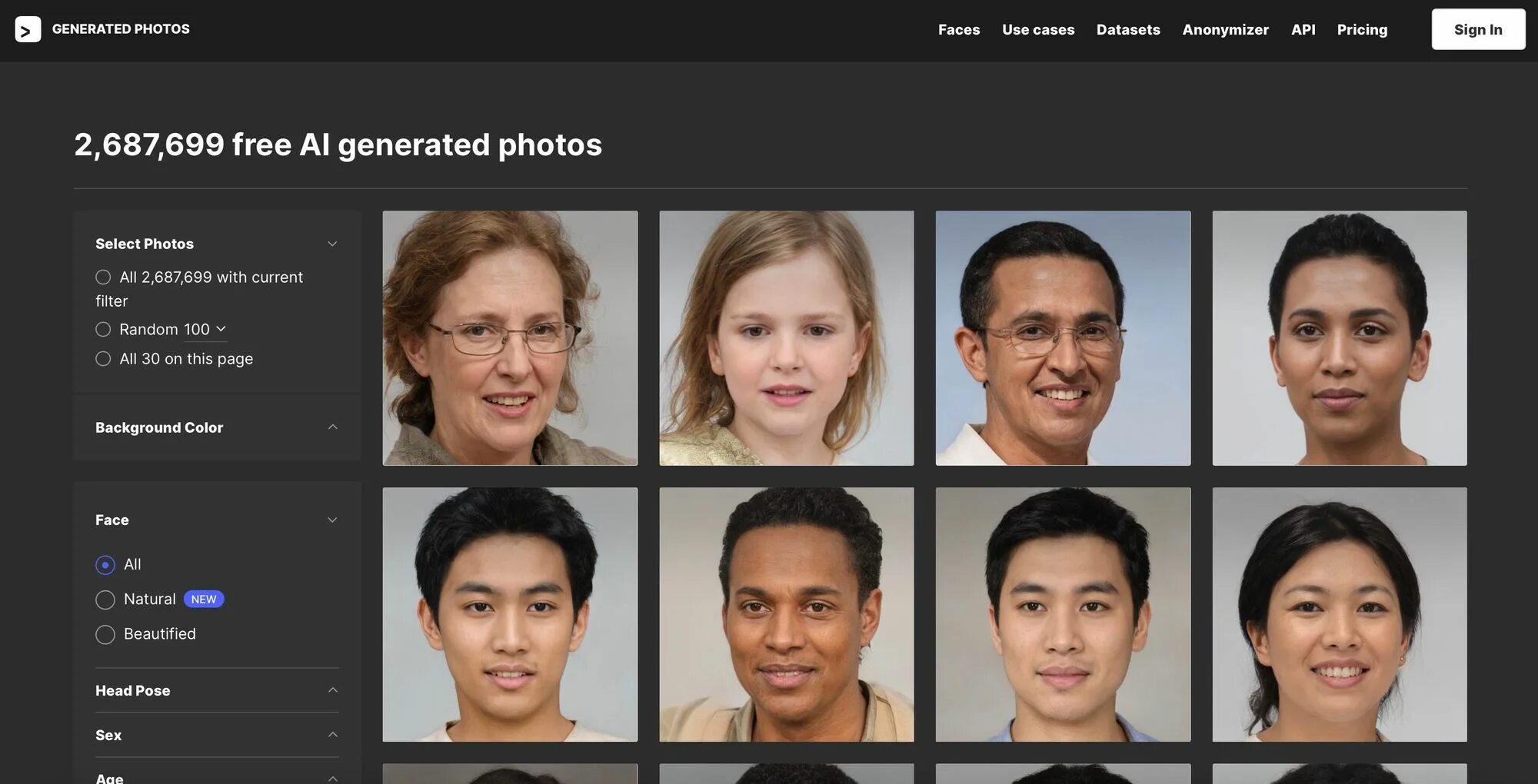Open the Anonymizer page
This screenshot has height=784, width=1538.
1226,30
